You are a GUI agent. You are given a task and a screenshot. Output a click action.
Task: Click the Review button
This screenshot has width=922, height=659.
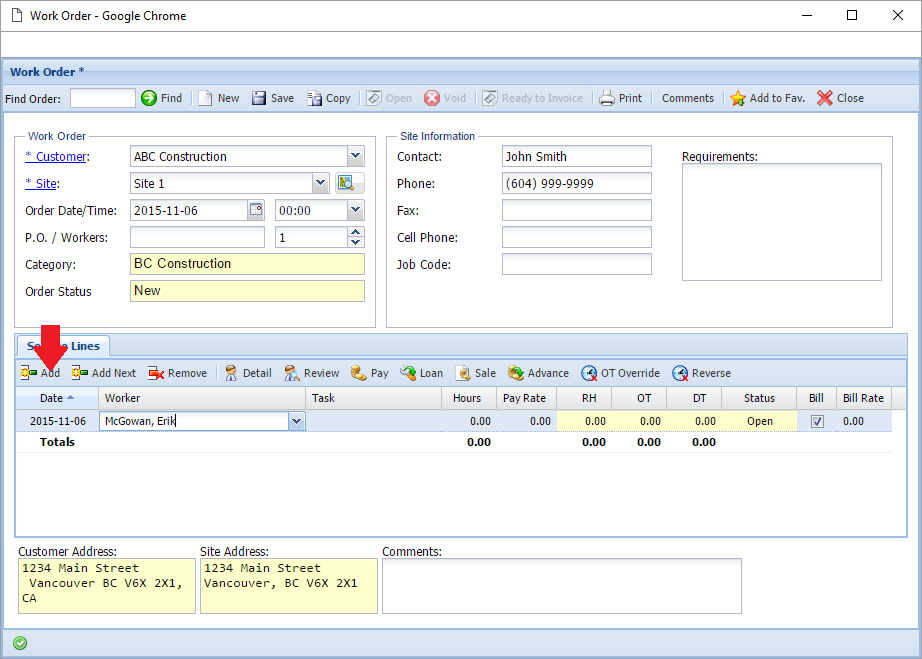[312, 373]
